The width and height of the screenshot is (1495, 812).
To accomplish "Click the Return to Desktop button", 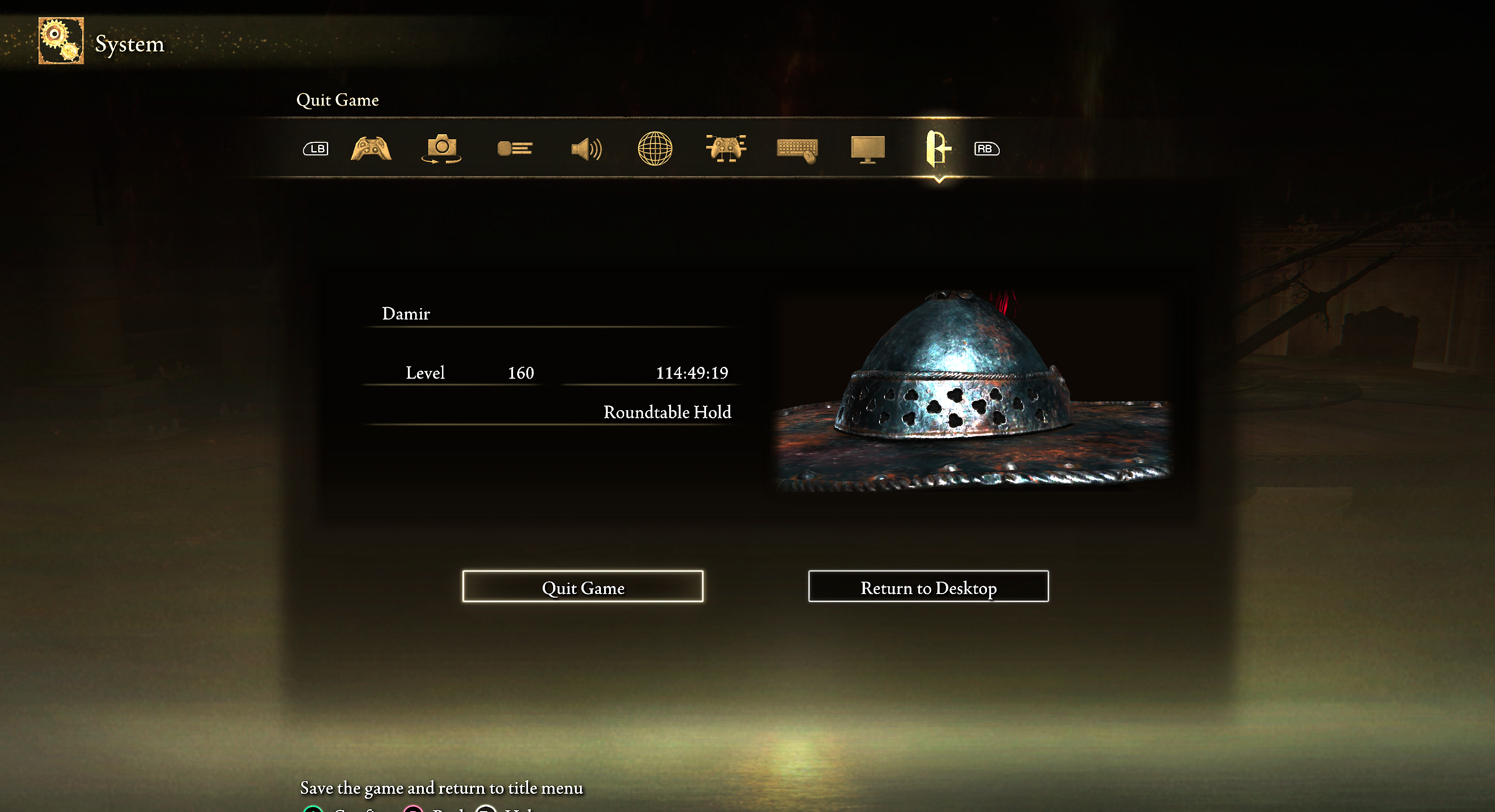I will [x=928, y=586].
